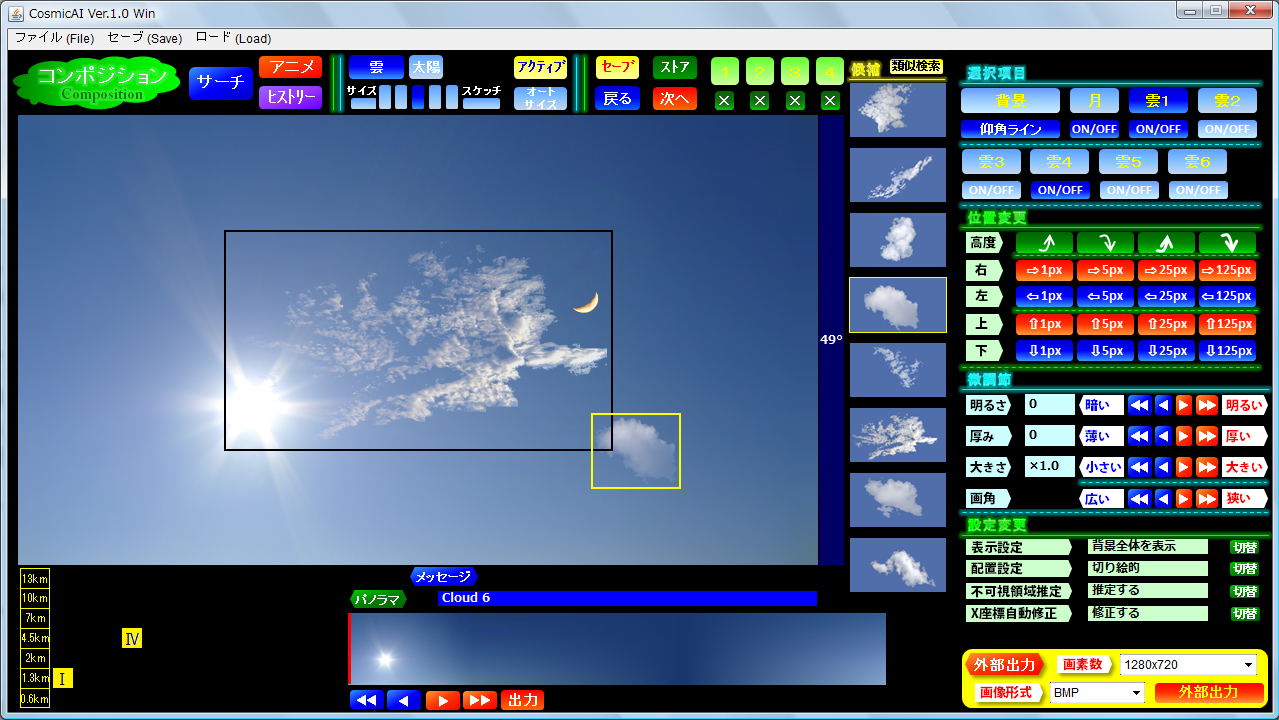This screenshot has width=1279, height=720.
Task: Open the pixel count 1280x720 dropdown
Action: click(x=1188, y=665)
